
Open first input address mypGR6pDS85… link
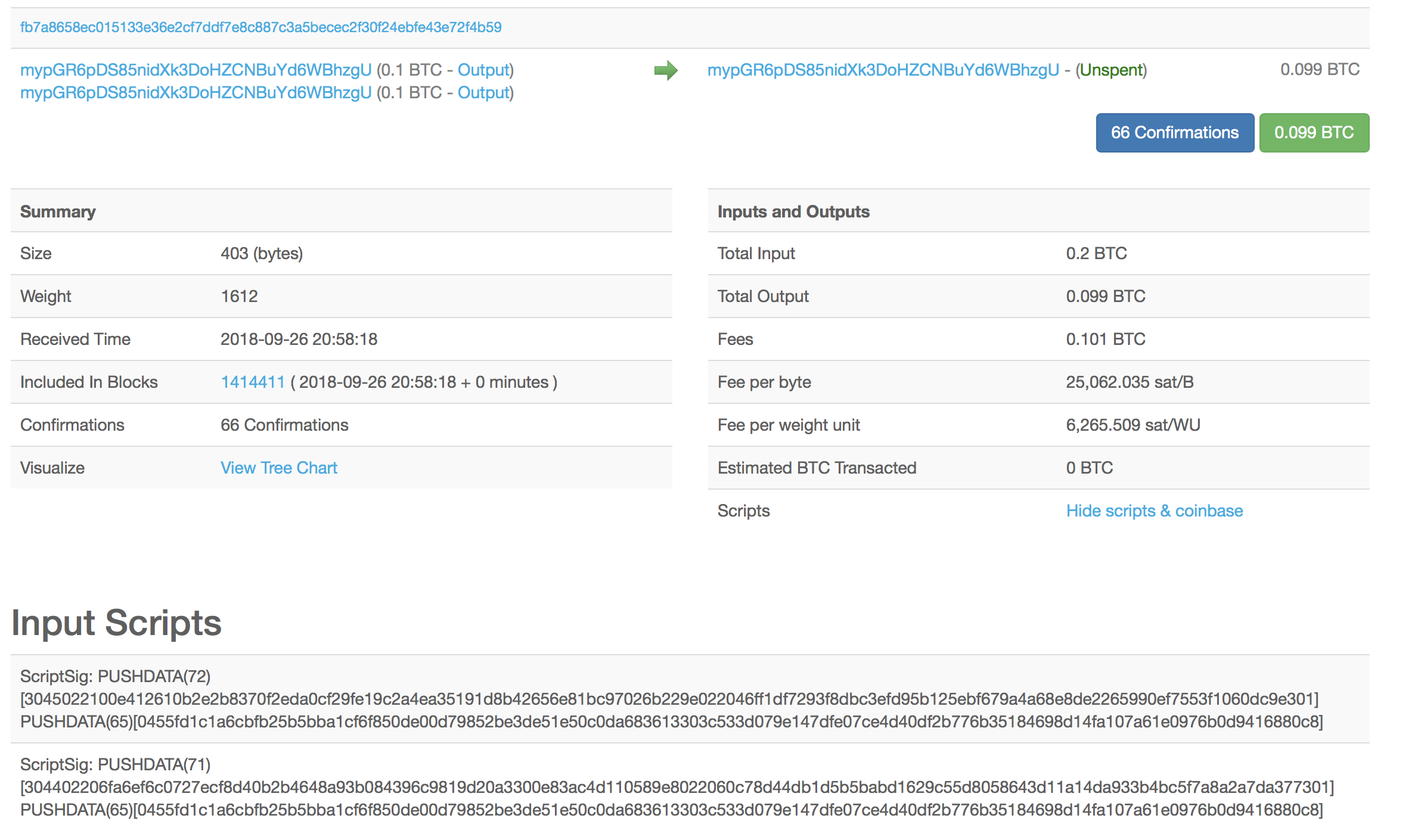(x=196, y=70)
